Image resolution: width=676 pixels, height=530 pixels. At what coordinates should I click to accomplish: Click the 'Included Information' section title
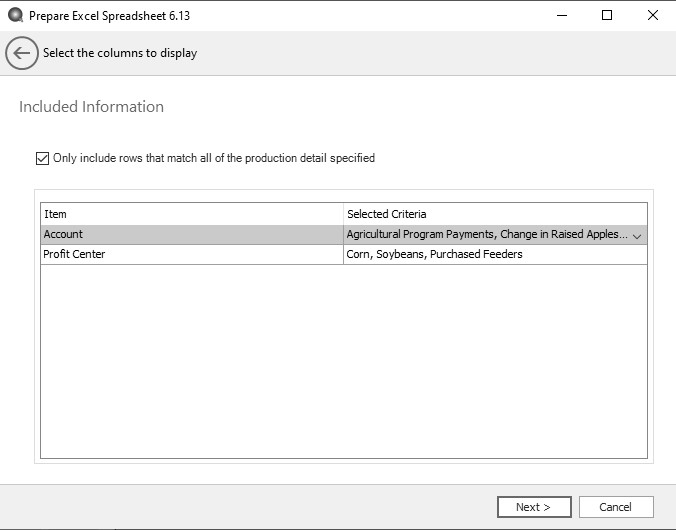pos(91,107)
